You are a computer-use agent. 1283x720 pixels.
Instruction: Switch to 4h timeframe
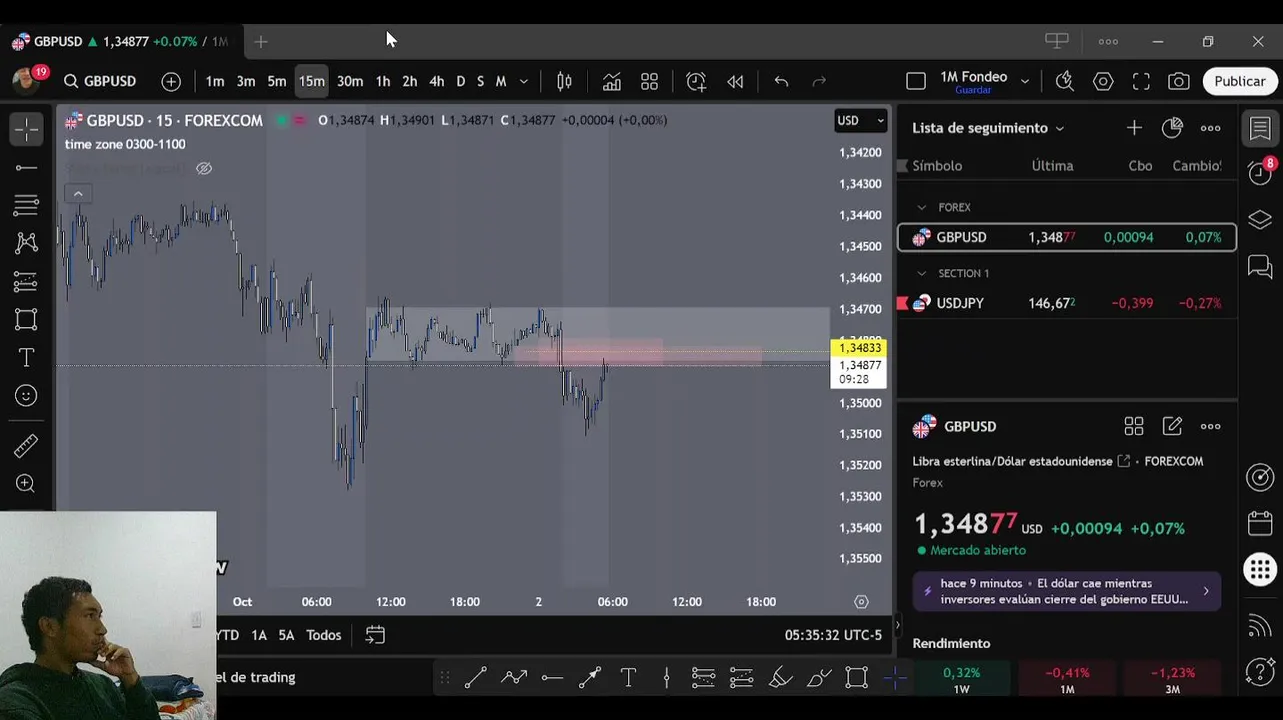(x=437, y=81)
